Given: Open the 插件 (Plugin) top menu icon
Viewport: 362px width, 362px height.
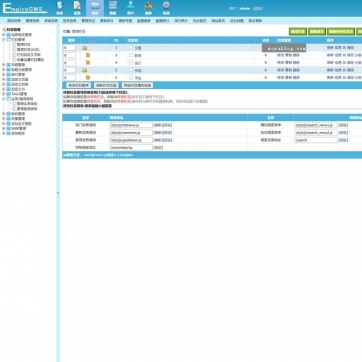Looking at the screenshot, I should [x=148, y=8].
